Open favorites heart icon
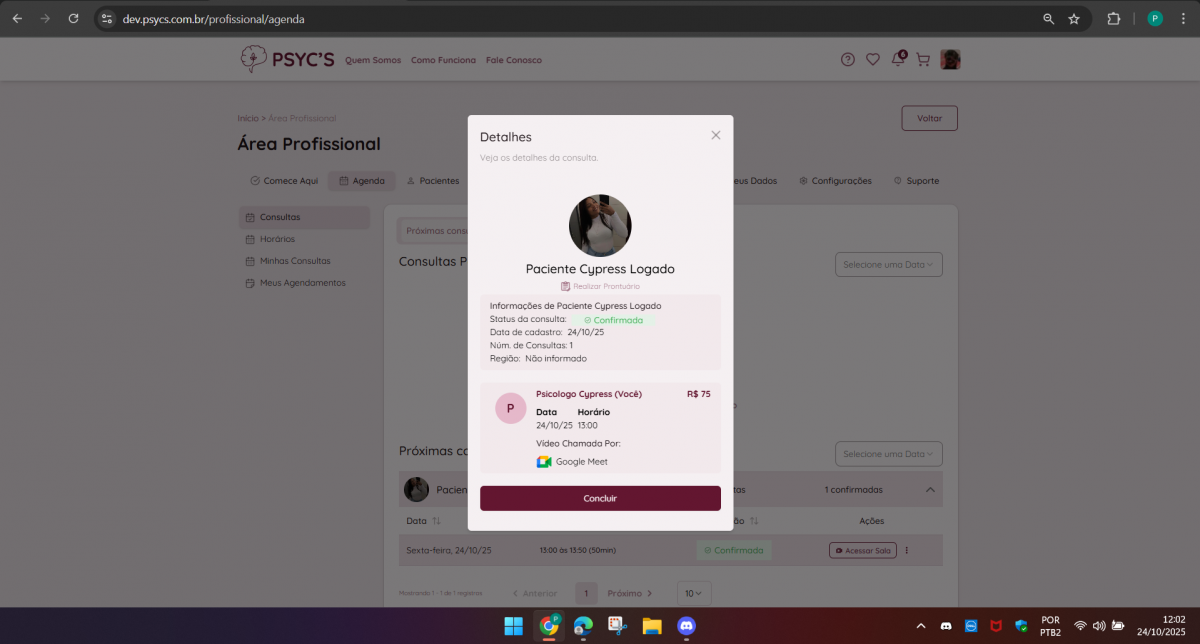The width and height of the screenshot is (1200, 644). (x=873, y=60)
